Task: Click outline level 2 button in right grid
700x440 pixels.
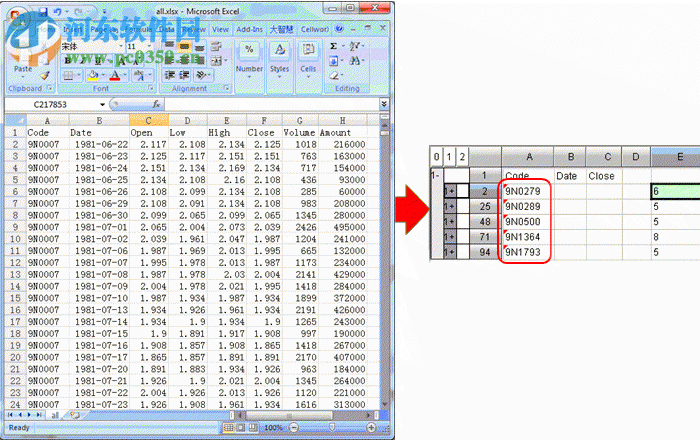Action: click(462, 157)
